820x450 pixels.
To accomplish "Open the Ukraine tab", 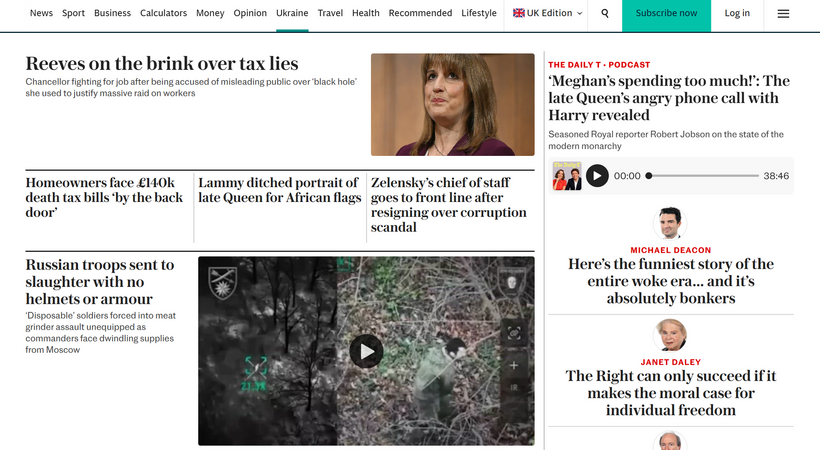I will [292, 13].
